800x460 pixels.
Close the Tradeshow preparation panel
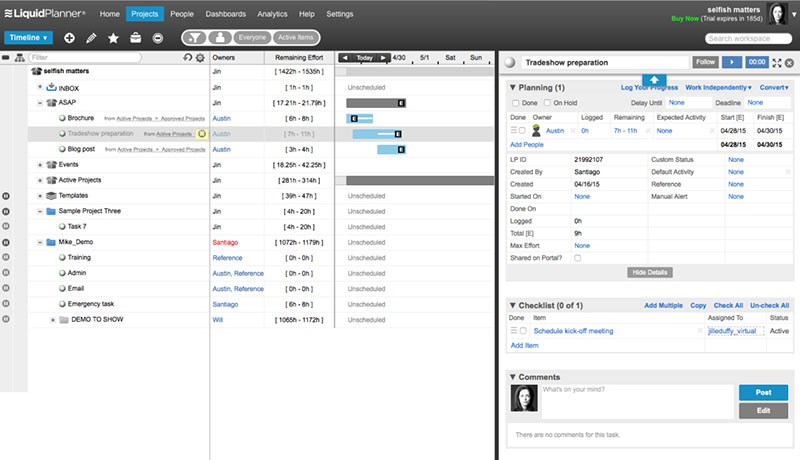(x=790, y=62)
